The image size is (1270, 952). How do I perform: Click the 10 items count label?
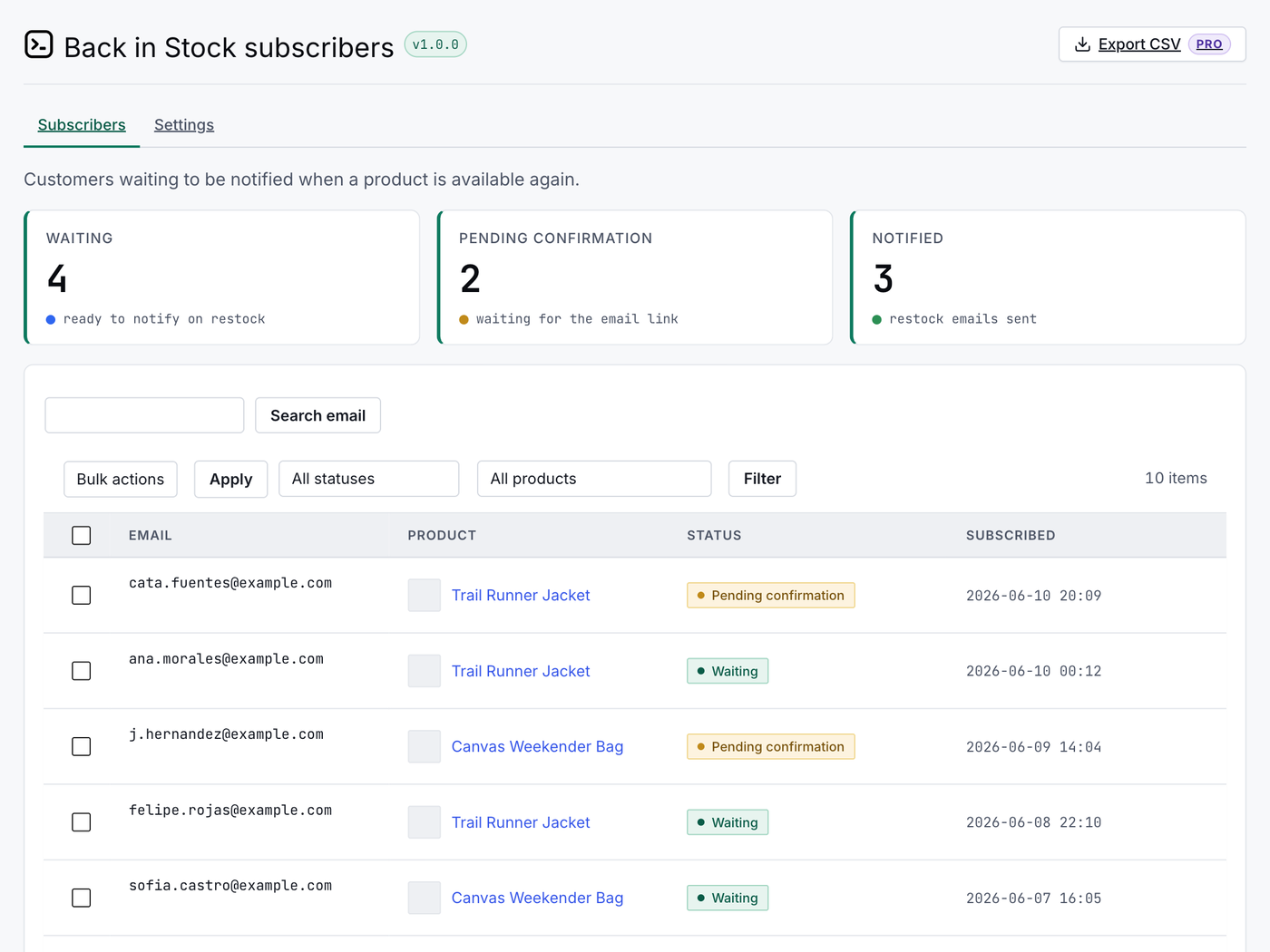tap(1176, 478)
